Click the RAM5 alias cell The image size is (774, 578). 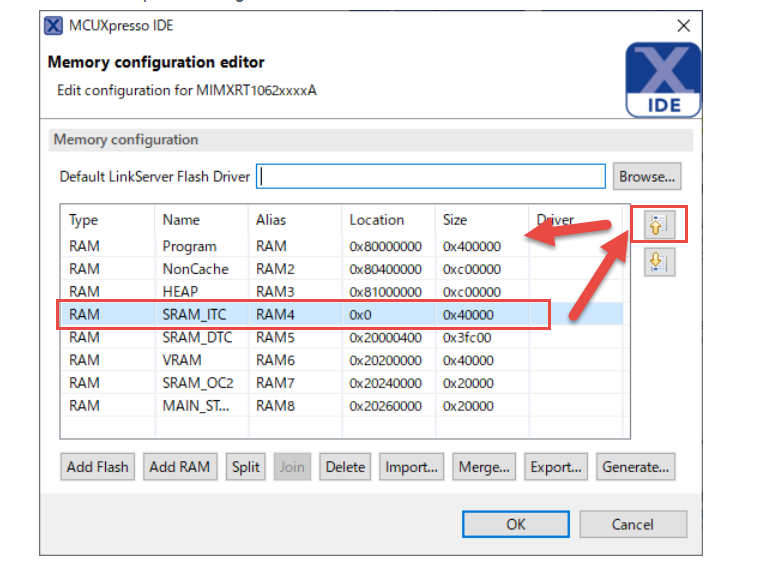pos(275,337)
